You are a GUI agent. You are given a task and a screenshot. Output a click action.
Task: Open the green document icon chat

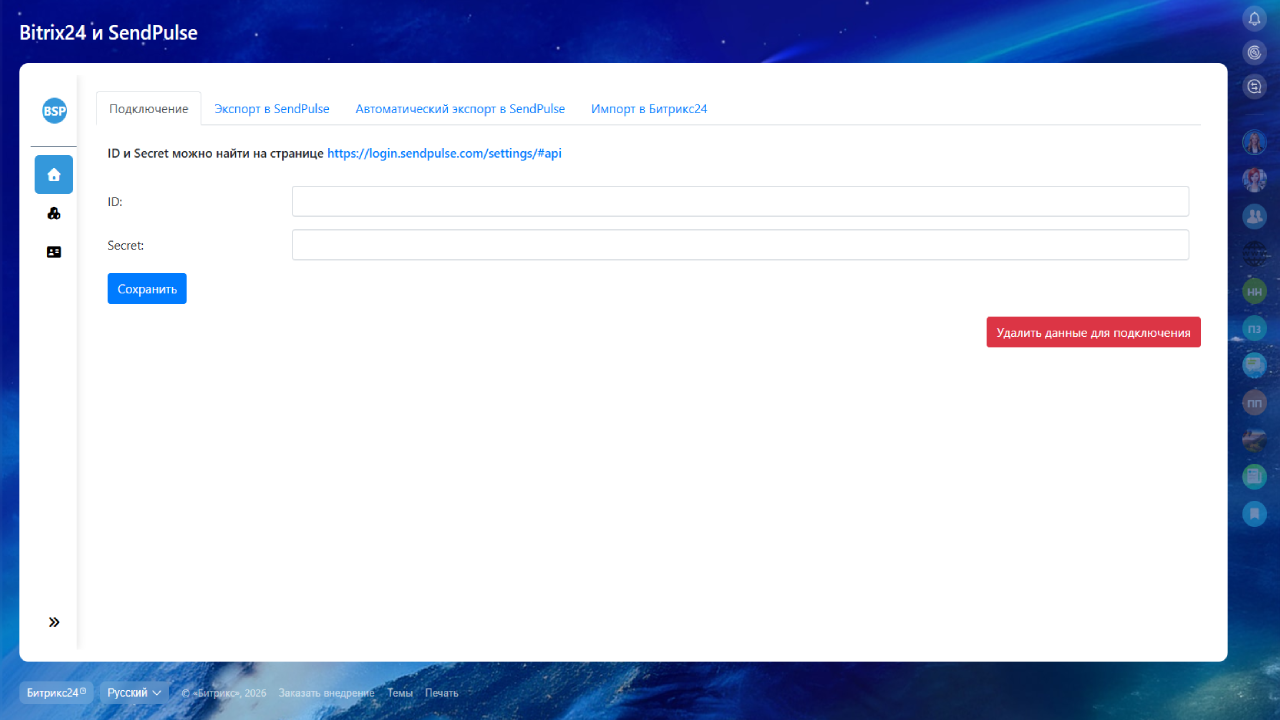[1254, 477]
